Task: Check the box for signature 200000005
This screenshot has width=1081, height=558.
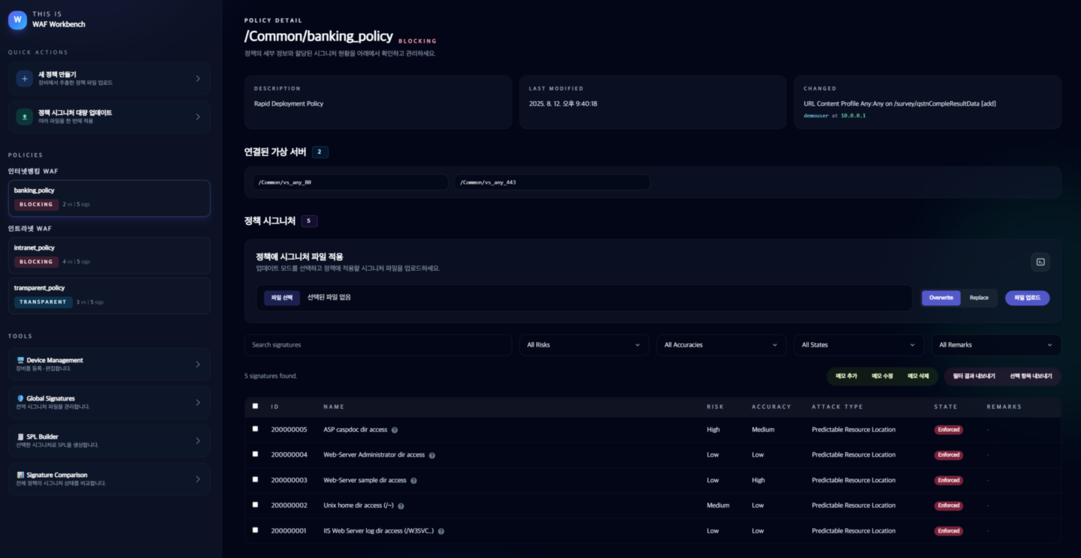Action: point(255,429)
